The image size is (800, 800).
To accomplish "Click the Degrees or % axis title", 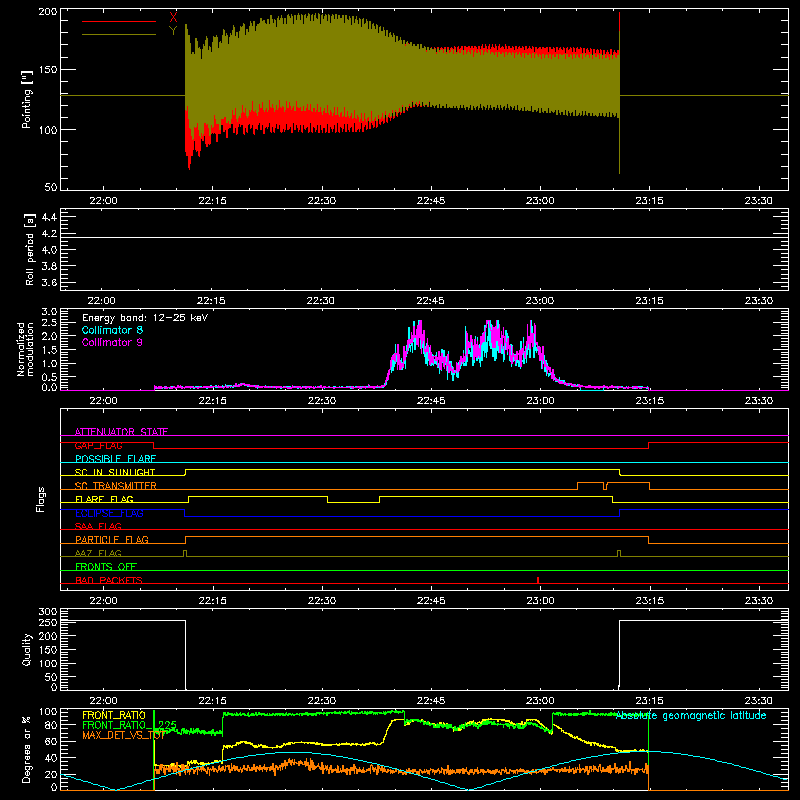I will 26,749.
